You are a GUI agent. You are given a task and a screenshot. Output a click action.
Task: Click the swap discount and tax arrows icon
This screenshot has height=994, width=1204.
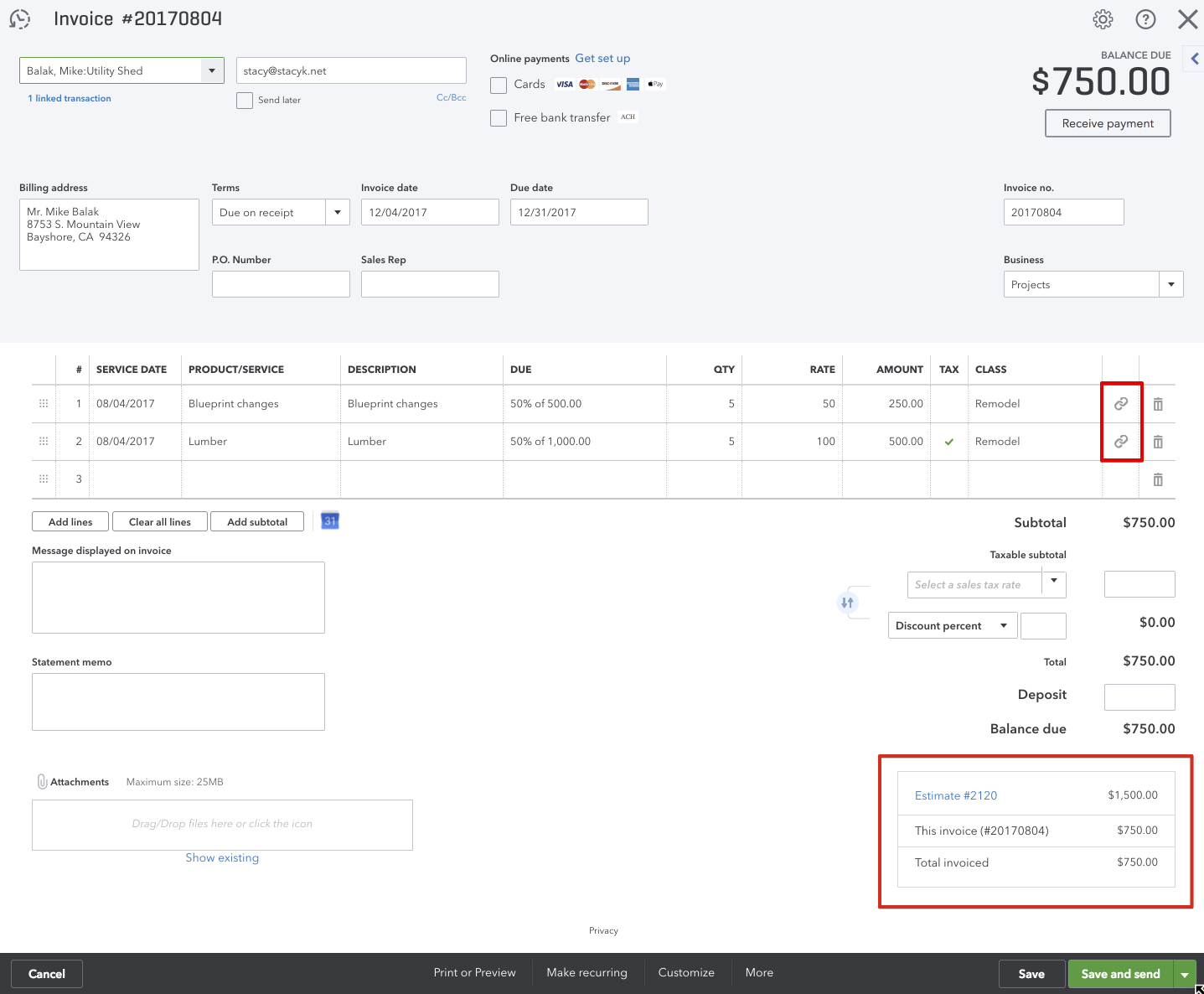(x=847, y=603)
